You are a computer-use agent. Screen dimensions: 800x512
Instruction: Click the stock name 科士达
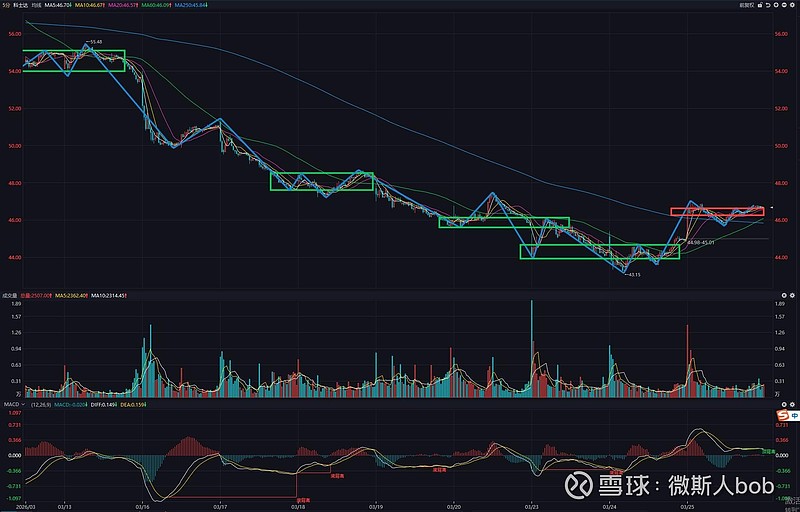tap(20, 5)
